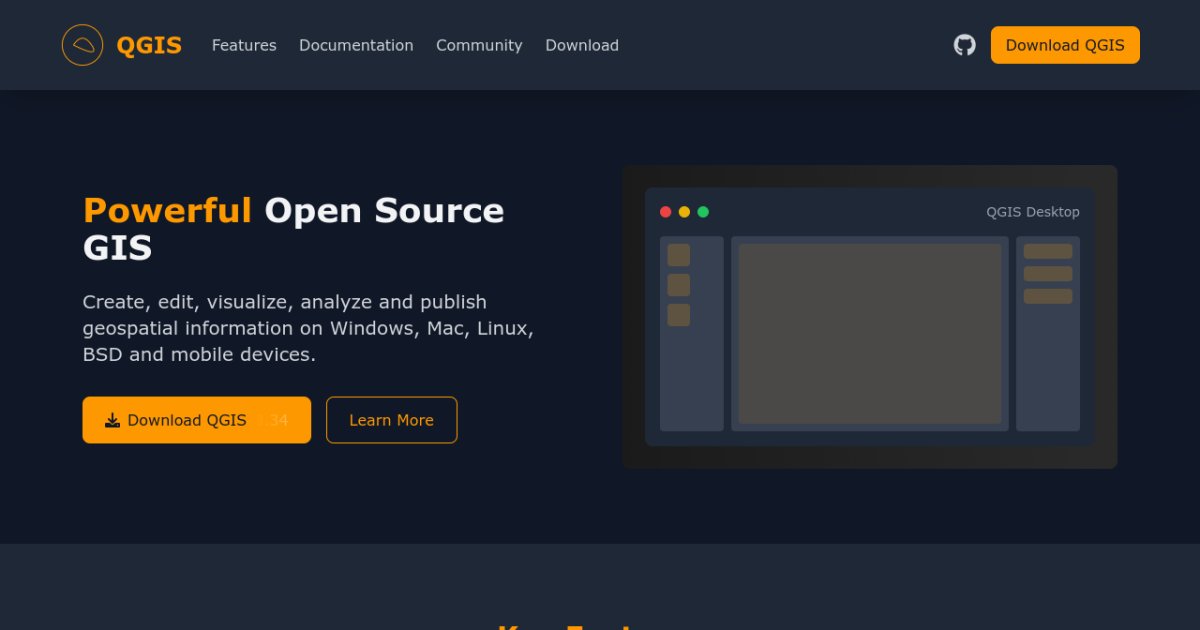Click the map canvas in the QGIS Desktop mockup

pos(870,333)
